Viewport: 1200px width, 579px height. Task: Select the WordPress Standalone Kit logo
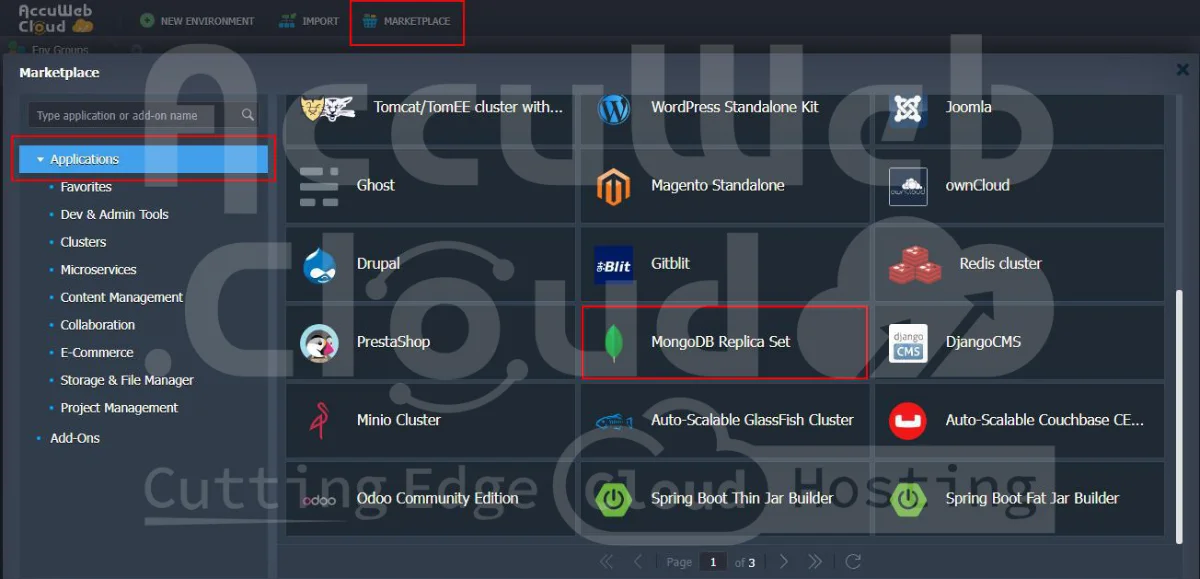(614, 108)
